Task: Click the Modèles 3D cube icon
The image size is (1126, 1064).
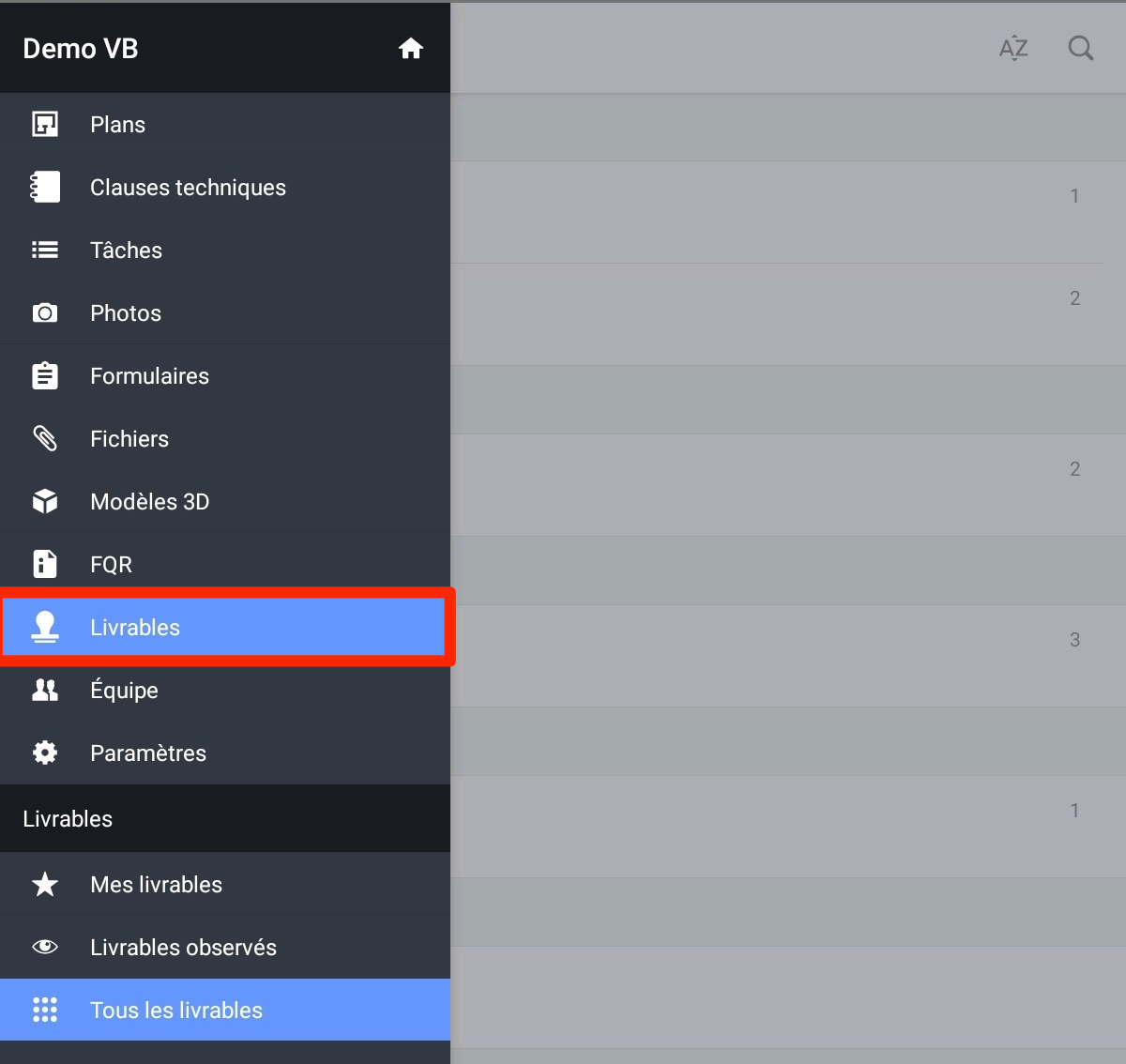Action: pyautogui.click(x=45, y=501)
